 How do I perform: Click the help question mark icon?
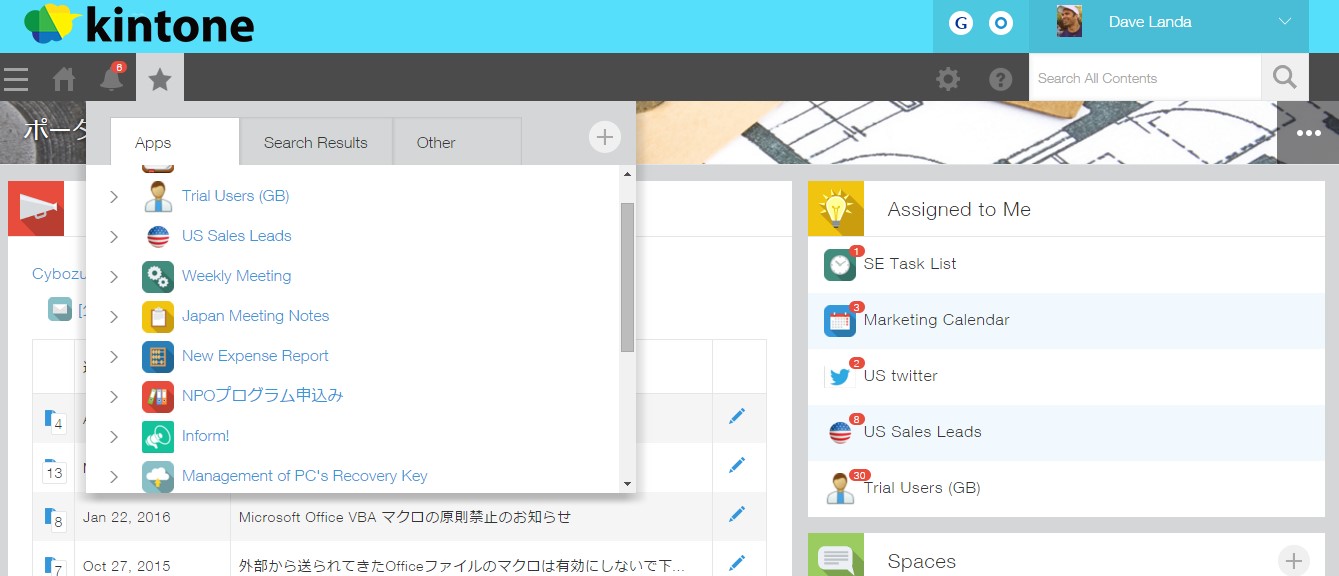1000,79
